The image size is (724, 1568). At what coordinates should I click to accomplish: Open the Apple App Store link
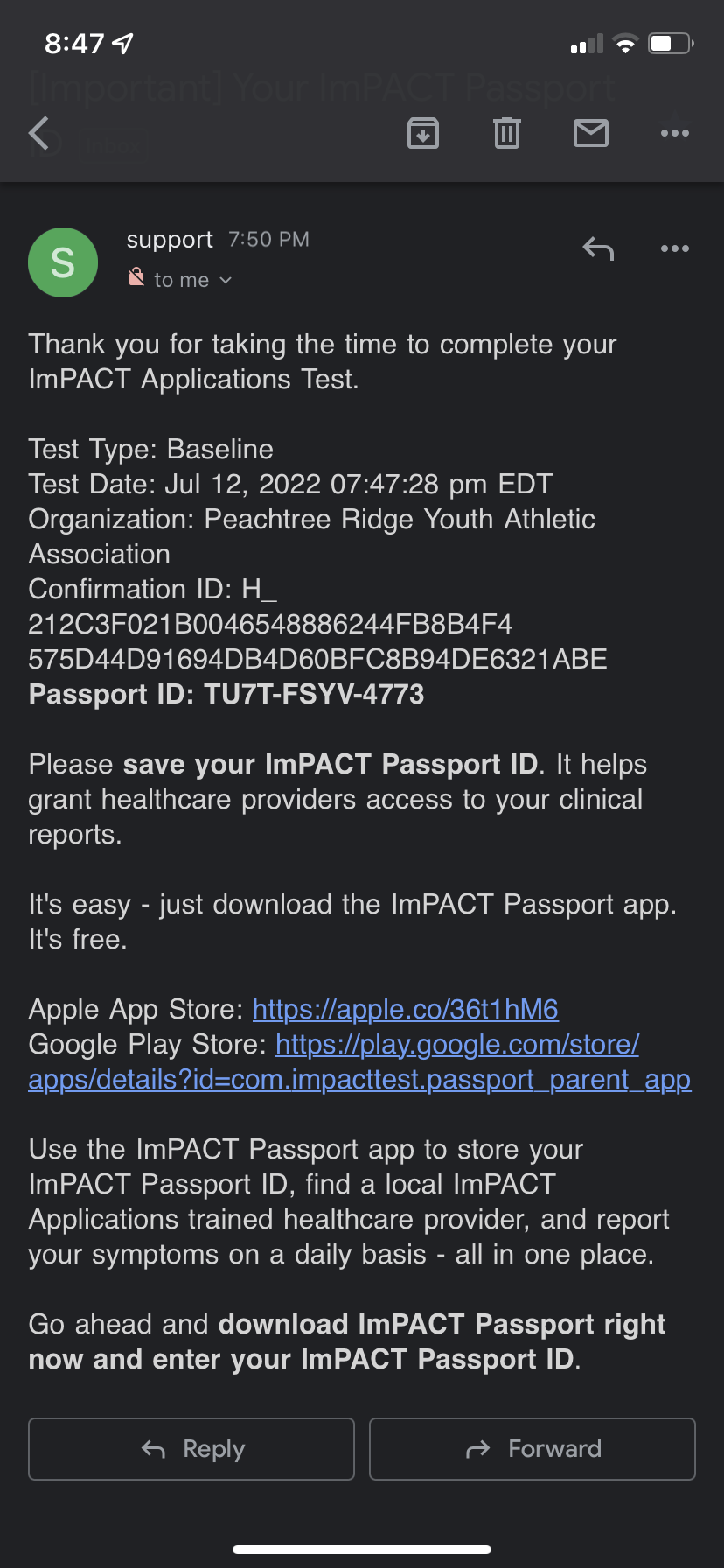point(406,1009)
